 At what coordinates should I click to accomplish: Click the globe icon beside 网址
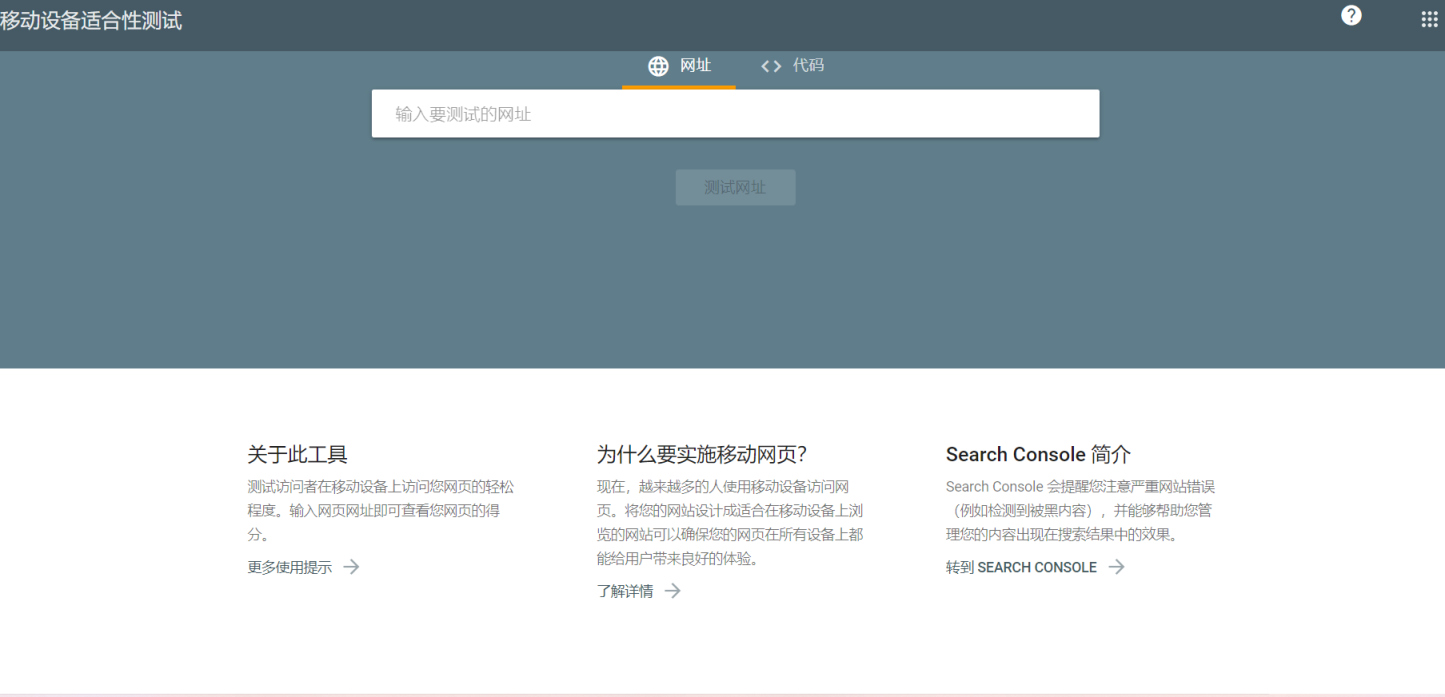658,65
